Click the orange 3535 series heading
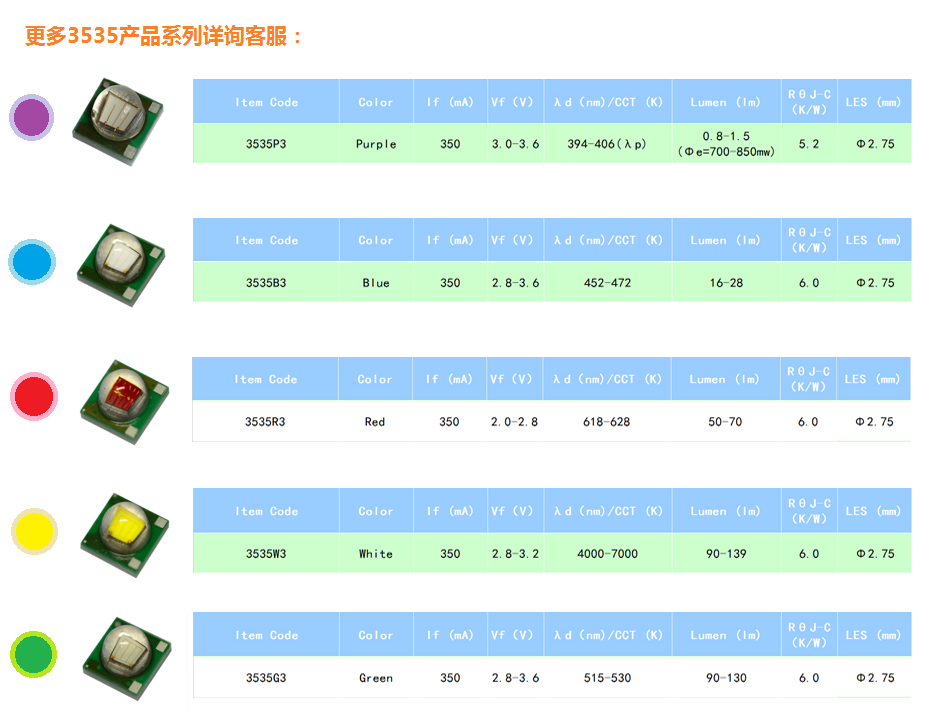 coord(163,36)
